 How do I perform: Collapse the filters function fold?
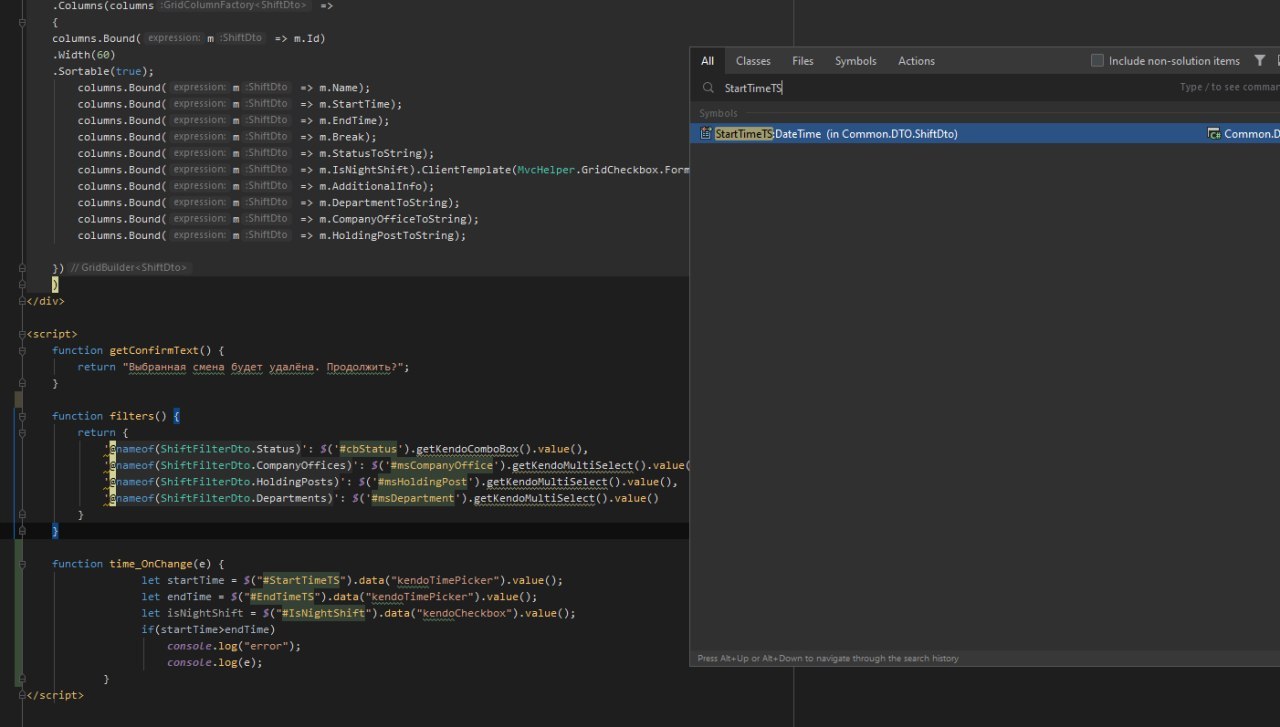[x=23, y=416]
